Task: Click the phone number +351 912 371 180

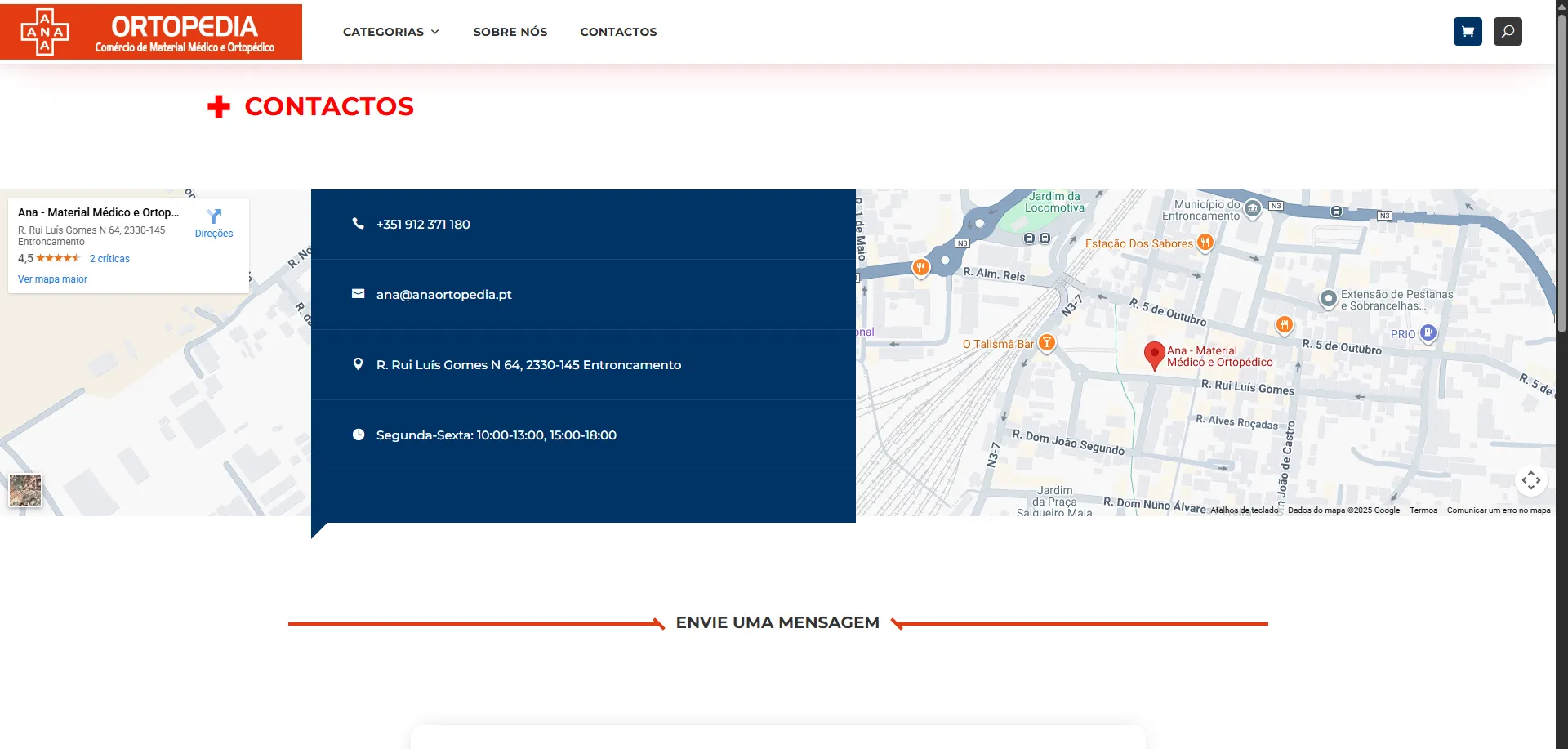Action: 423,225
